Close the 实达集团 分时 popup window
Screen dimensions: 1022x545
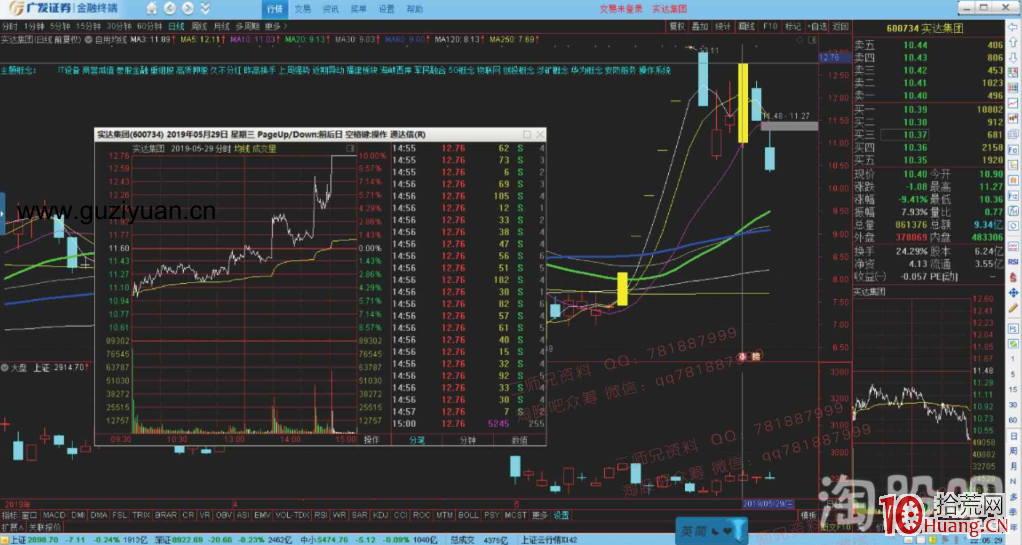[x=540, y=134]
